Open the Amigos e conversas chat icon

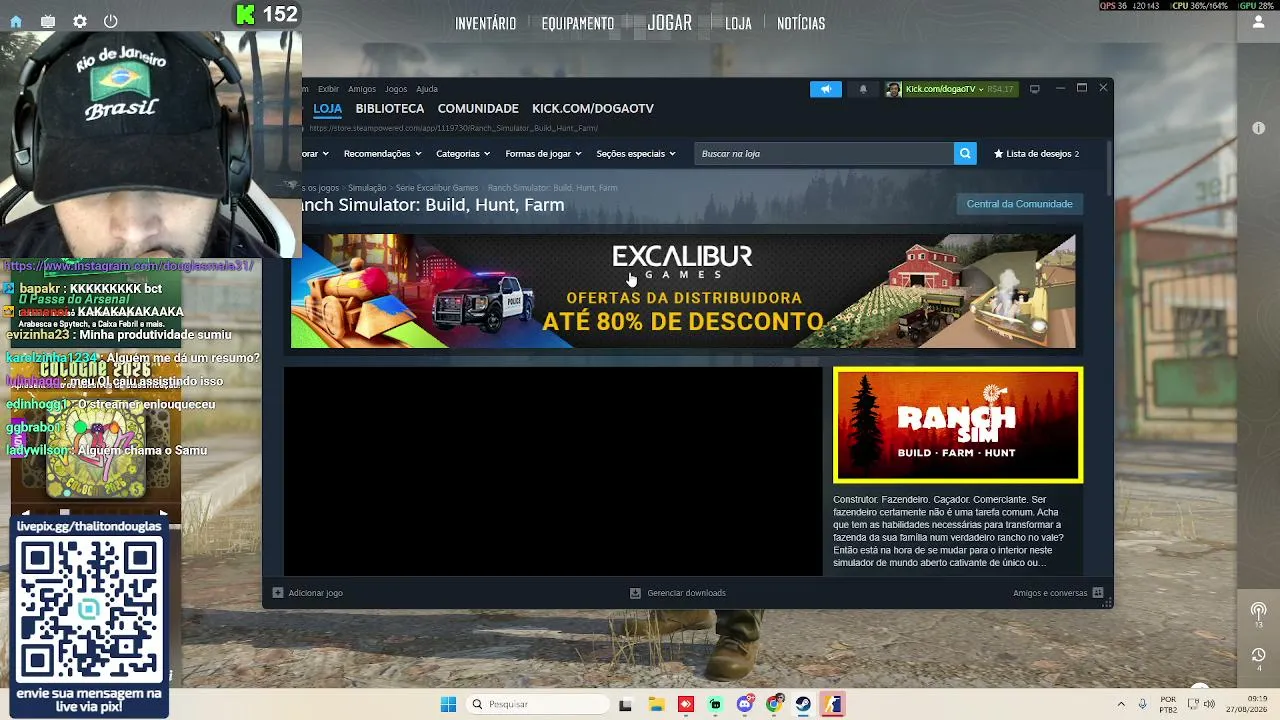point(1098,593)
